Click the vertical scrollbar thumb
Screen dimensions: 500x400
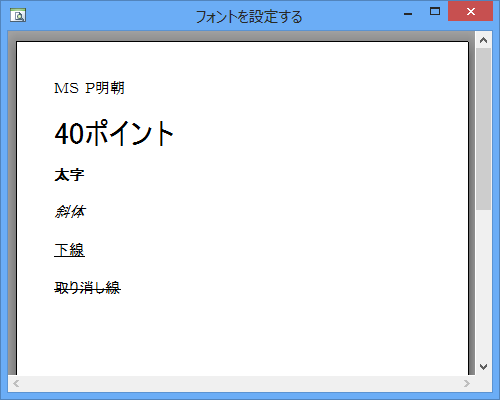pyautogui.click(x=483, y=129)
